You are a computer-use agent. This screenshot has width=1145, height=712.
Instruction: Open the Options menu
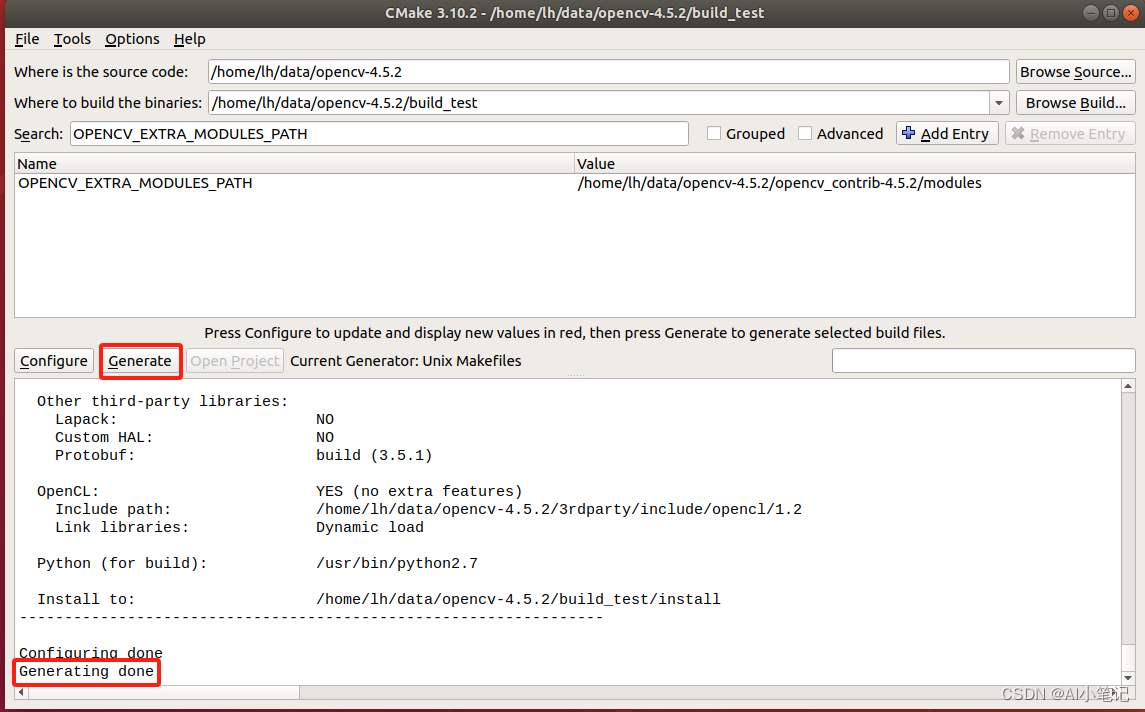point(132,39)
